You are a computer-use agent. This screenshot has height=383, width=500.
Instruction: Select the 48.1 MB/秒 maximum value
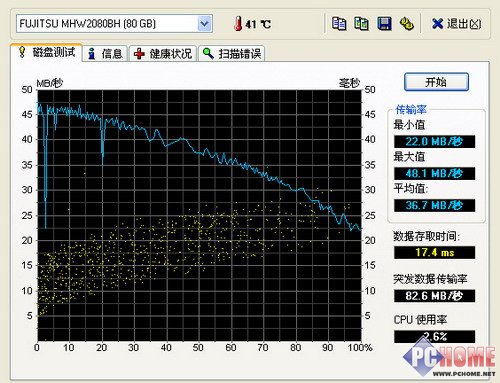click(434, 173)
